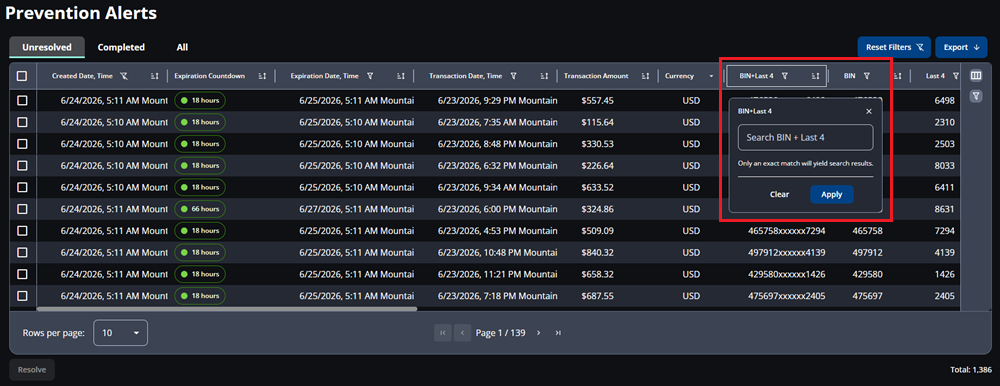The image size is (1000, 386).
Task: Switch to the All tab
Action: pos(182,47)
